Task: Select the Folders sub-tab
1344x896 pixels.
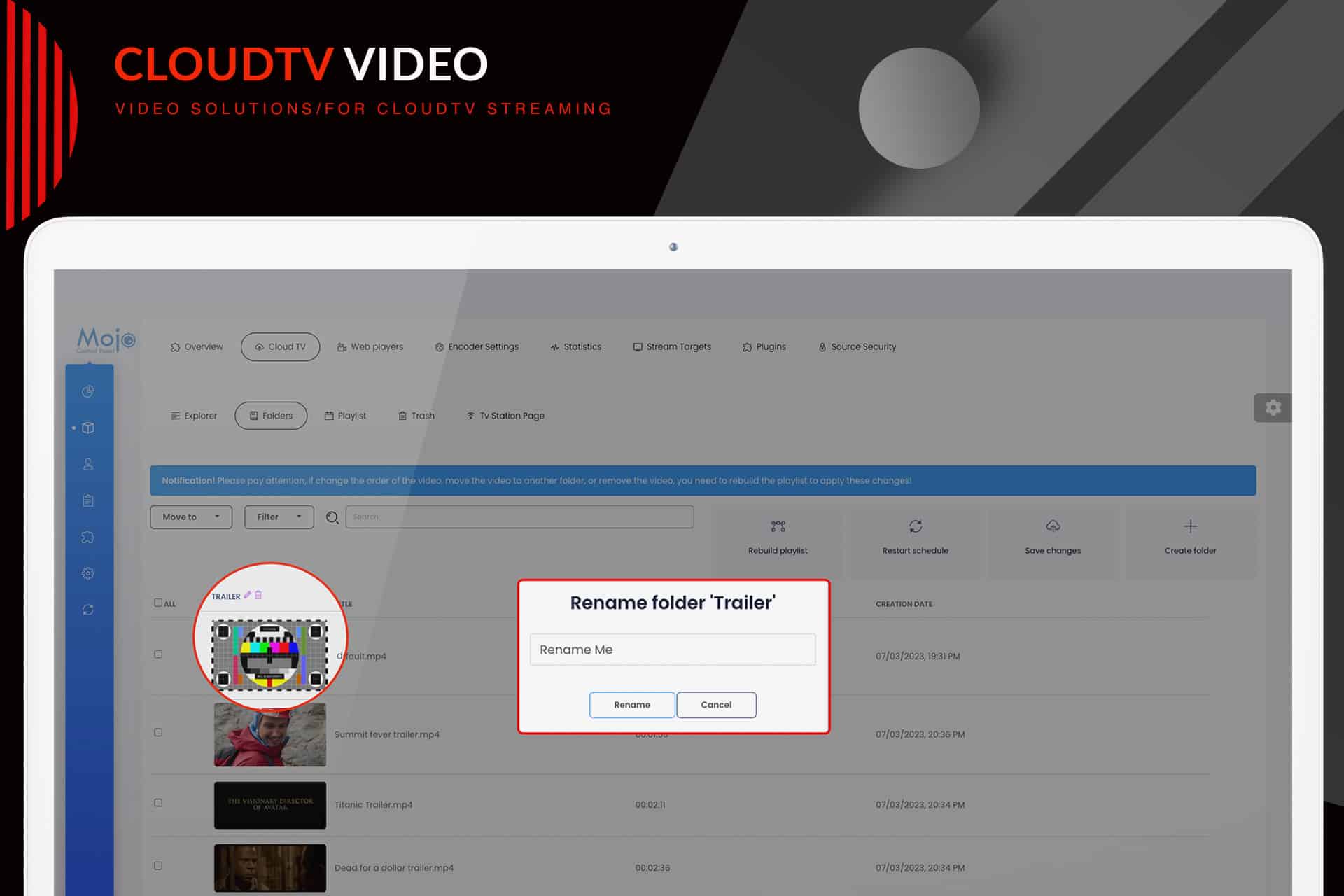Action: click(x=271, y=416)
